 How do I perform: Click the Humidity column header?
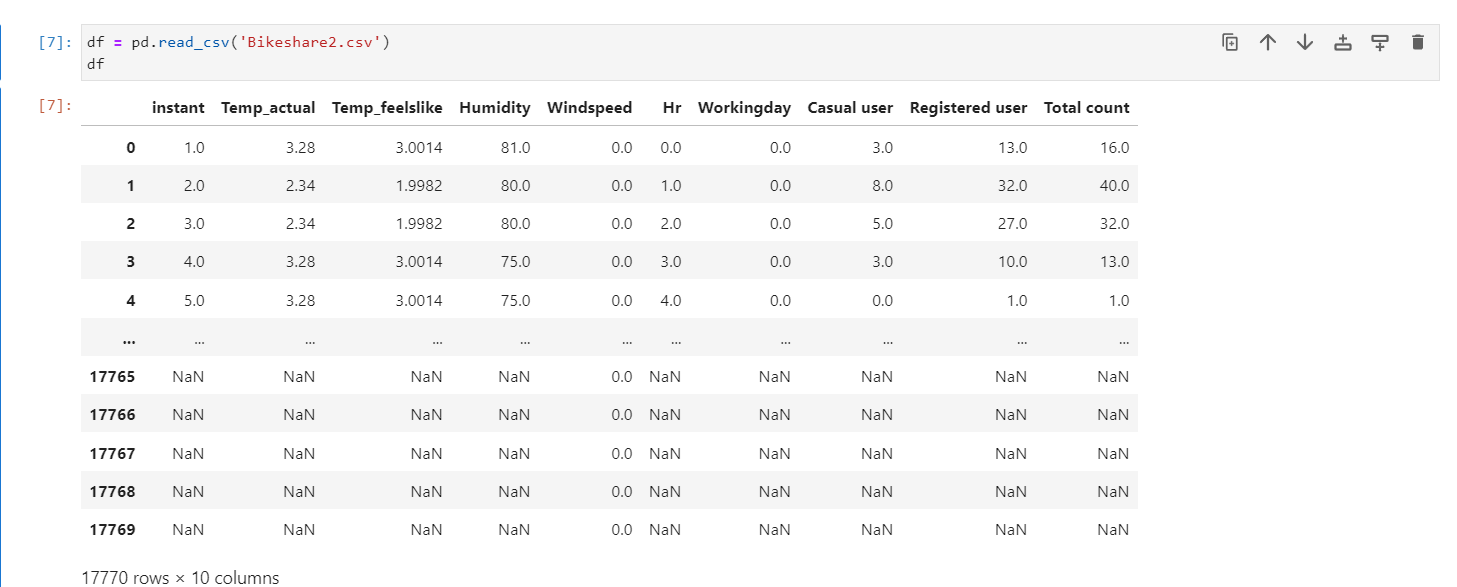[x=494, y=107]
